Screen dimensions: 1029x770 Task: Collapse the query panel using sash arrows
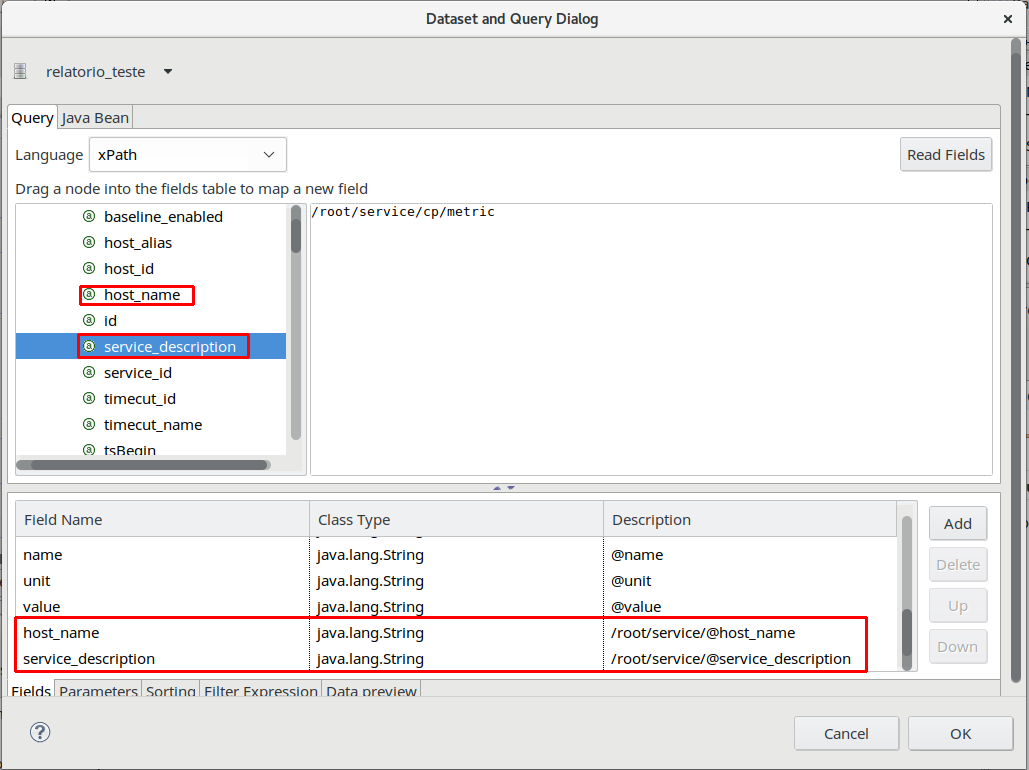click(x=504, y=488)
